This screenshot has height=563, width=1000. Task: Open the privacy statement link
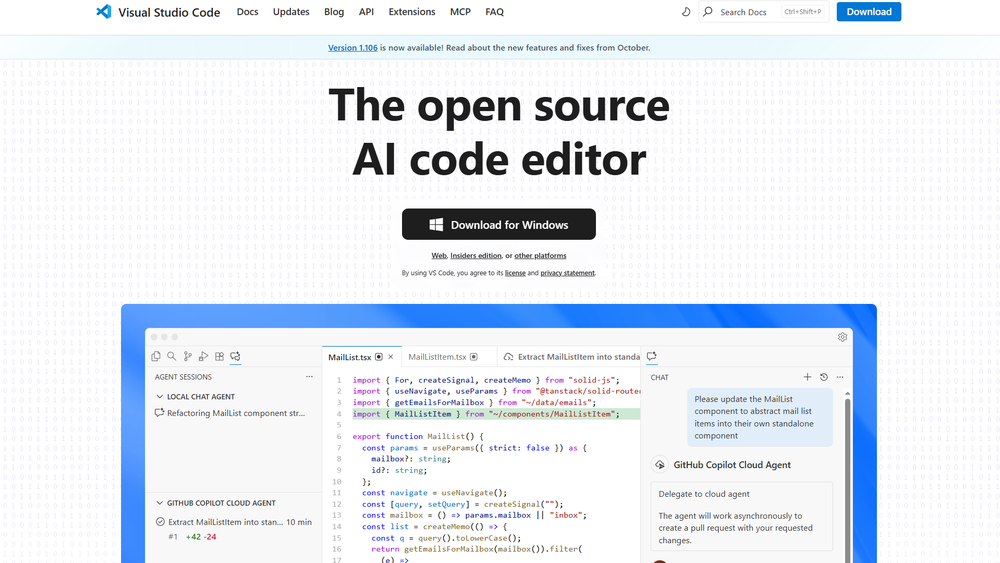[567, 273]
